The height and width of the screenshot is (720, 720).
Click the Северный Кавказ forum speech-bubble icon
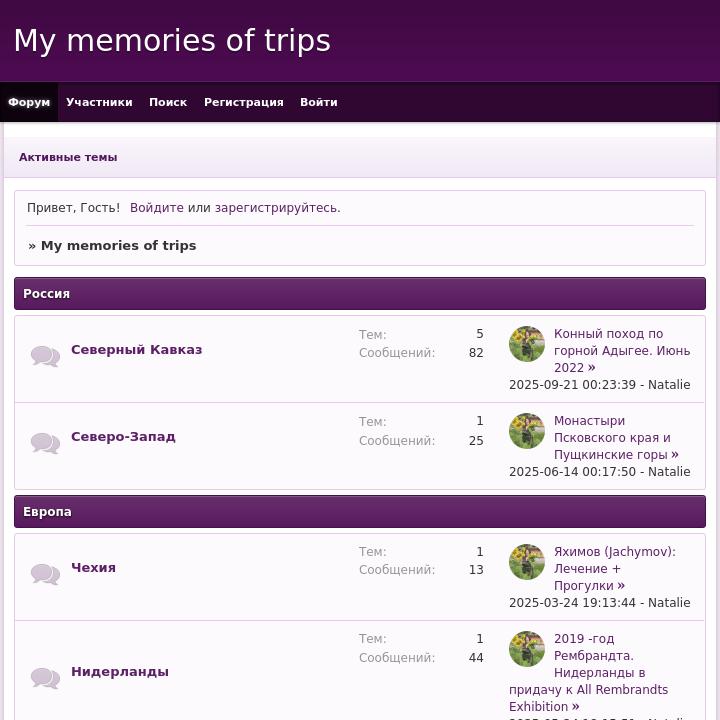(45, 356)
